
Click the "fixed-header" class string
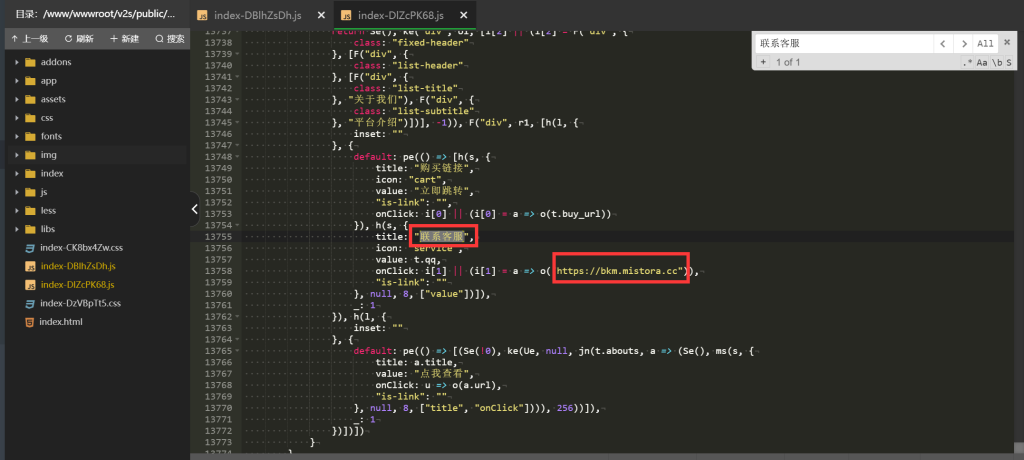pyautogui.click(x=431, y=42)
